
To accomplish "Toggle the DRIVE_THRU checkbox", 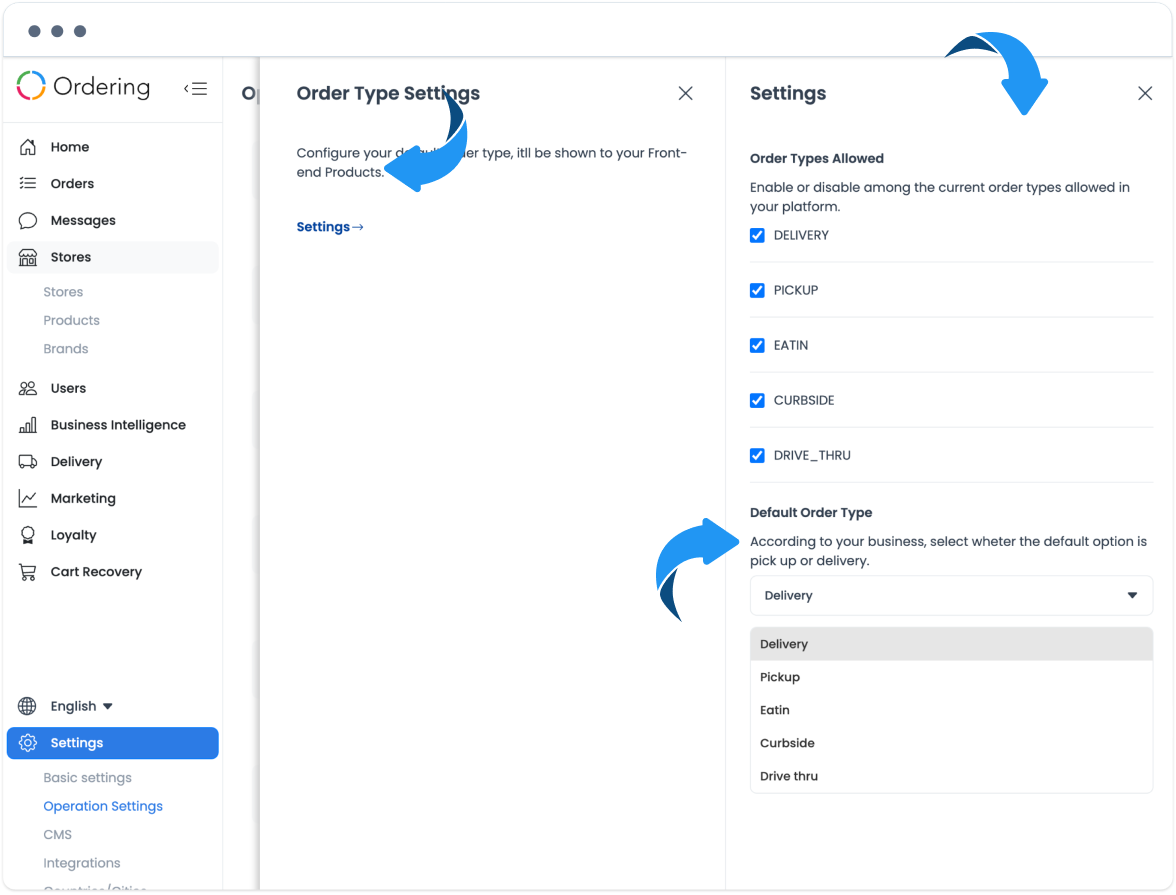I will click(758, 455).
